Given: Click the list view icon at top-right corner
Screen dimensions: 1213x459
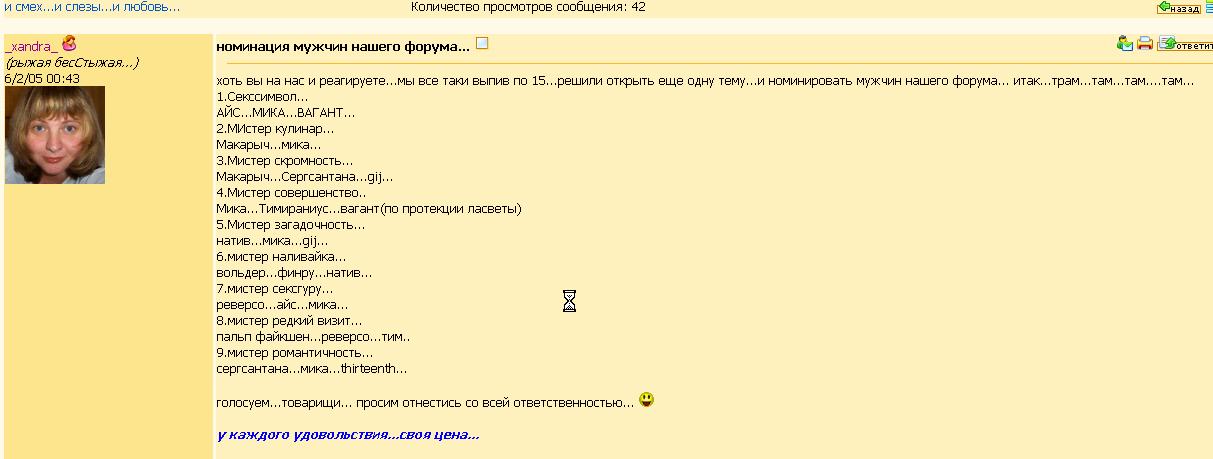Looking at the screenshot, I should (1208, 7).
